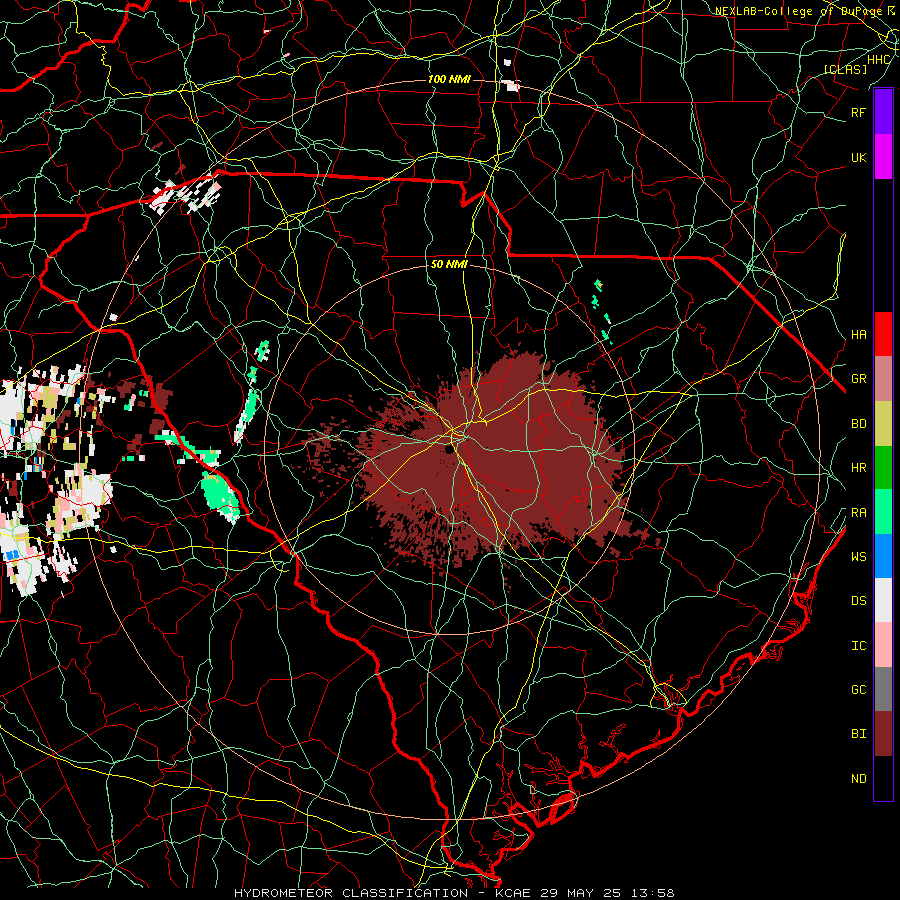The width and height of the screenshot is (900, 900).
Task: Click the 'ND' legend label
Action: 858,779
